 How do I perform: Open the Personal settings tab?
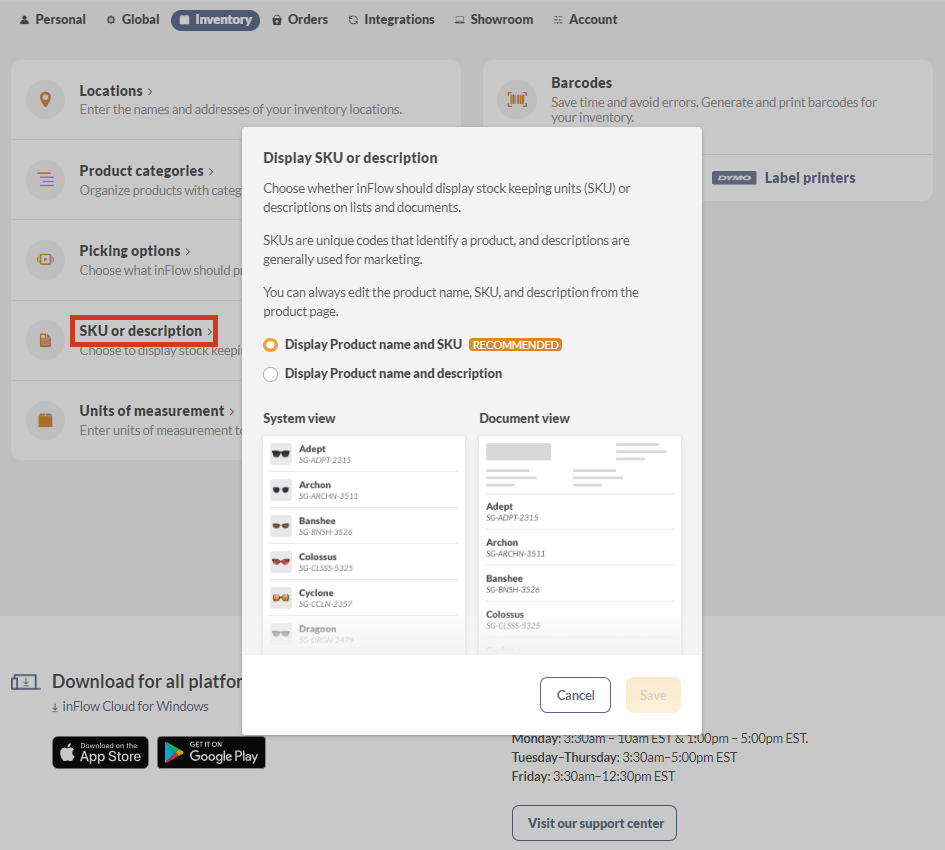(x=52, y=20)
